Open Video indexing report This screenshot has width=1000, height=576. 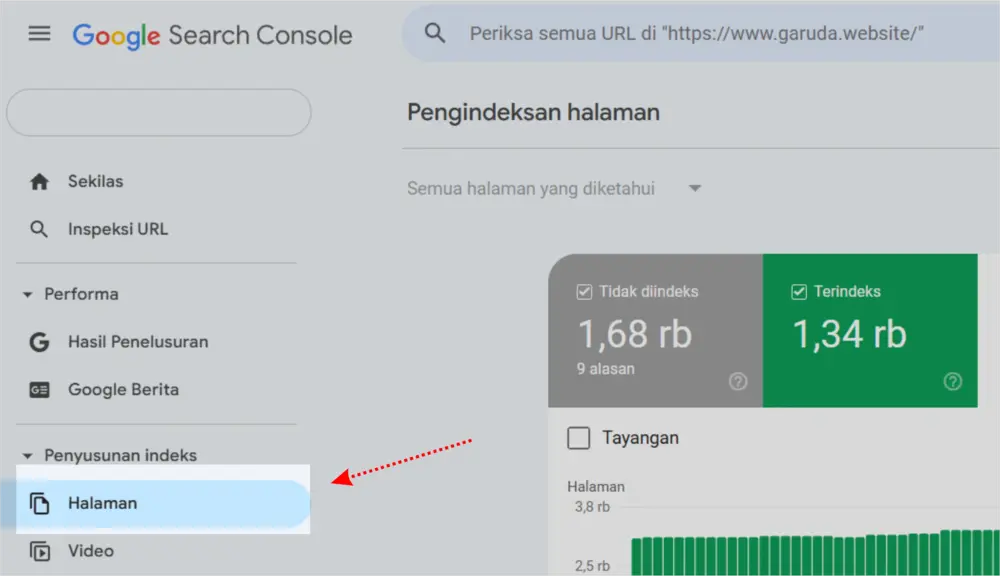[x=91, y=551]
